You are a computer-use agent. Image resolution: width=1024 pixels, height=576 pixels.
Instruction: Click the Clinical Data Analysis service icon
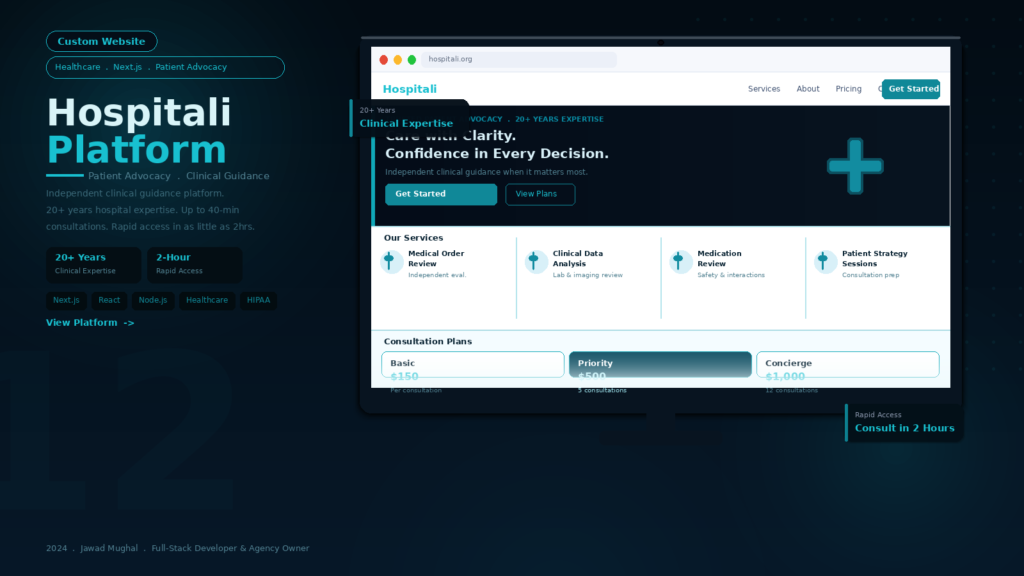536,262
